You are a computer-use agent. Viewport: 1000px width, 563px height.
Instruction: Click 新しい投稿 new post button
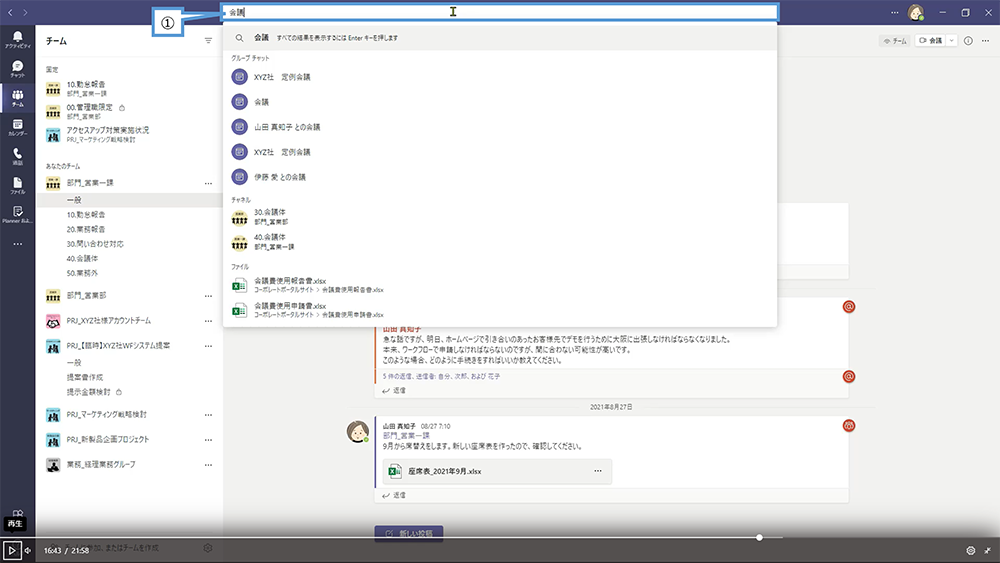pos(409,533)
